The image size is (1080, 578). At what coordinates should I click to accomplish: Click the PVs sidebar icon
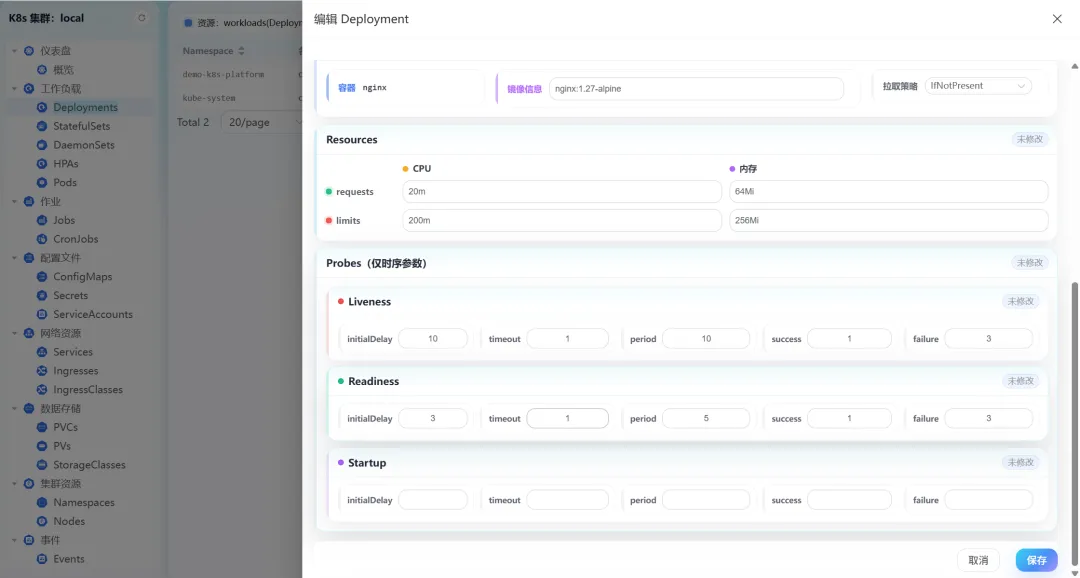click(x=42, y=446)
